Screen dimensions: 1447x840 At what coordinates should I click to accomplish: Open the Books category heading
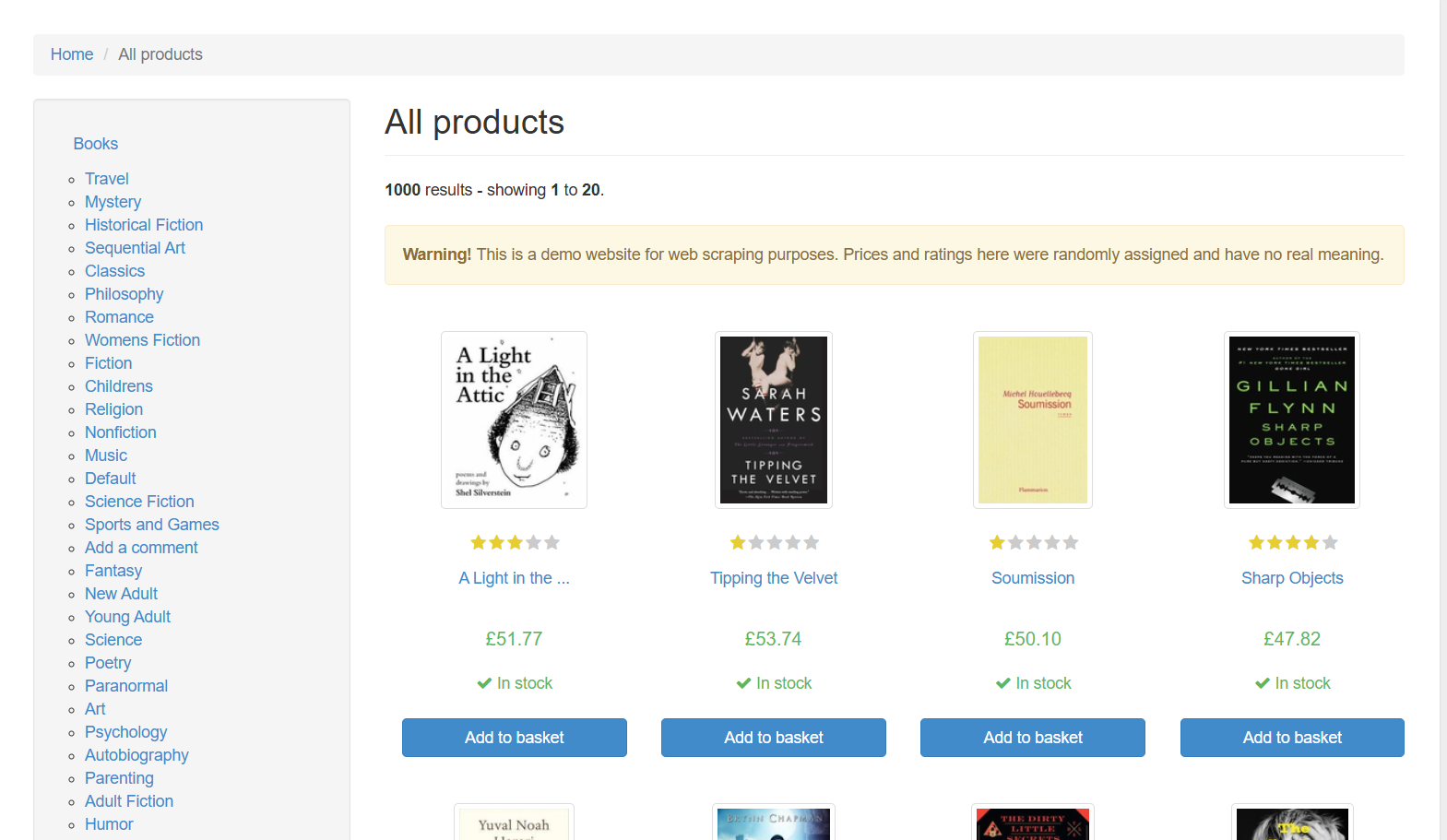point(96,144)
